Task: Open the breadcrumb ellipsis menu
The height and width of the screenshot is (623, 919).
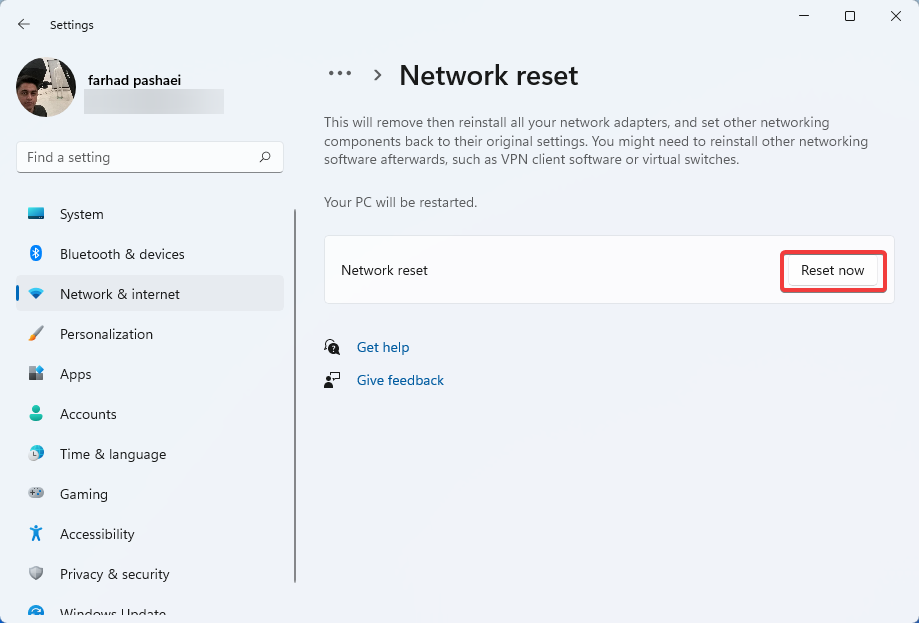Action: coord(340,74)
